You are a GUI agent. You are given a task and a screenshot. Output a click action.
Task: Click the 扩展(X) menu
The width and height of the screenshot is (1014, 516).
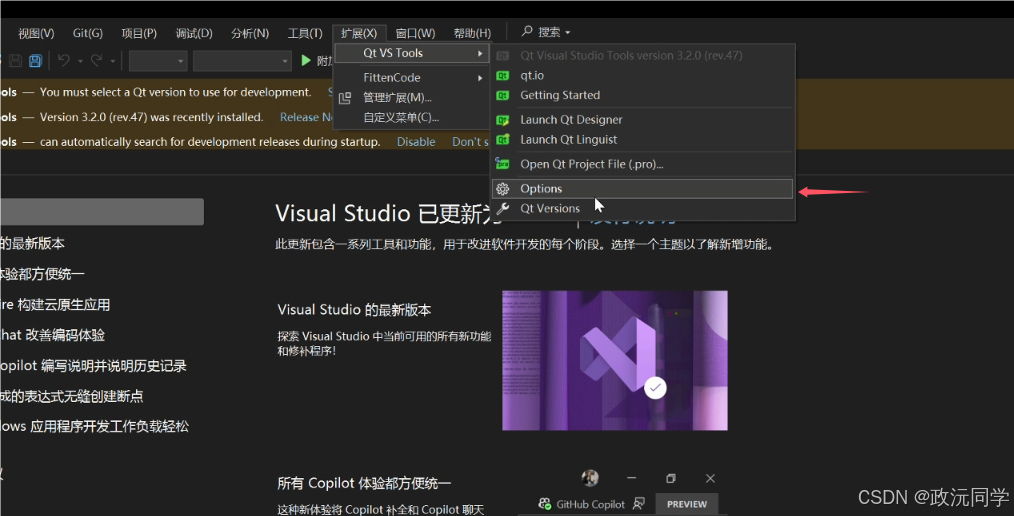(359, 34)
